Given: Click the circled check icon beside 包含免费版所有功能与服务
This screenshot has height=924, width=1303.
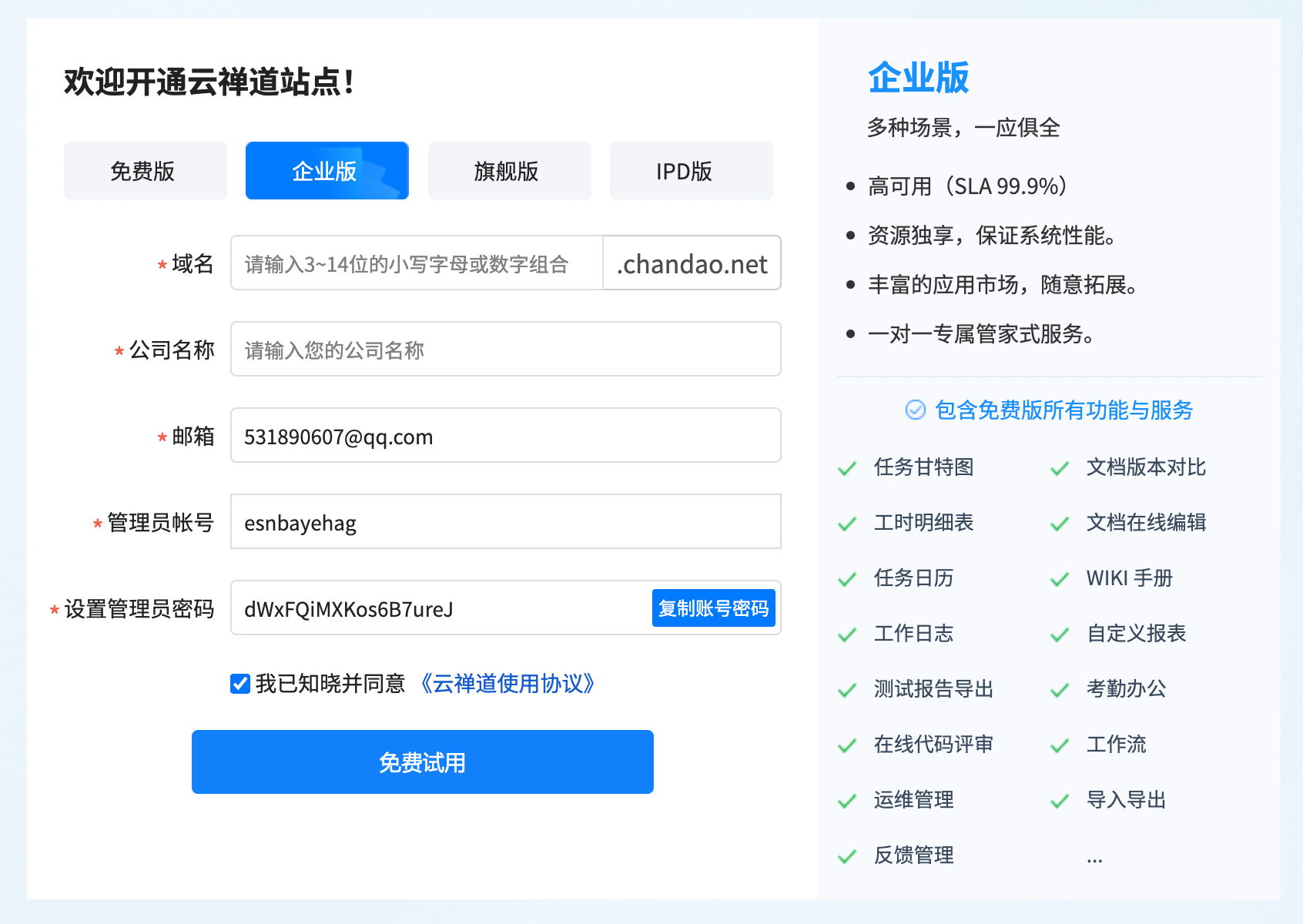Looking at the screenshot, I should coord(915,410).
